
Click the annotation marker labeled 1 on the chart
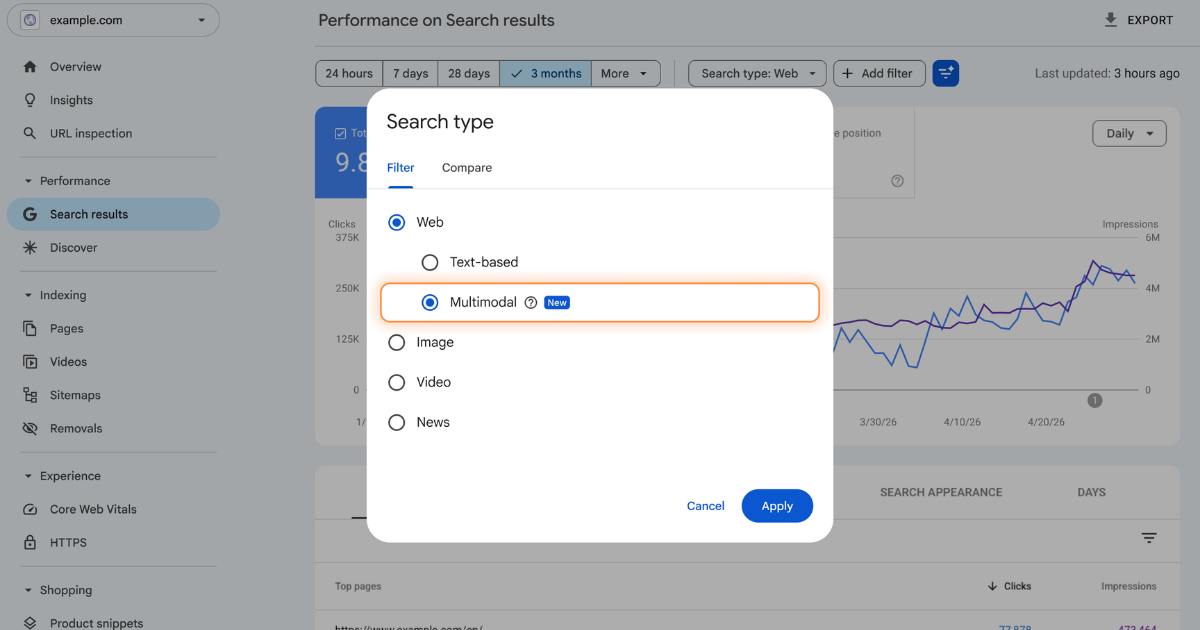click(x=1094, y=400)
